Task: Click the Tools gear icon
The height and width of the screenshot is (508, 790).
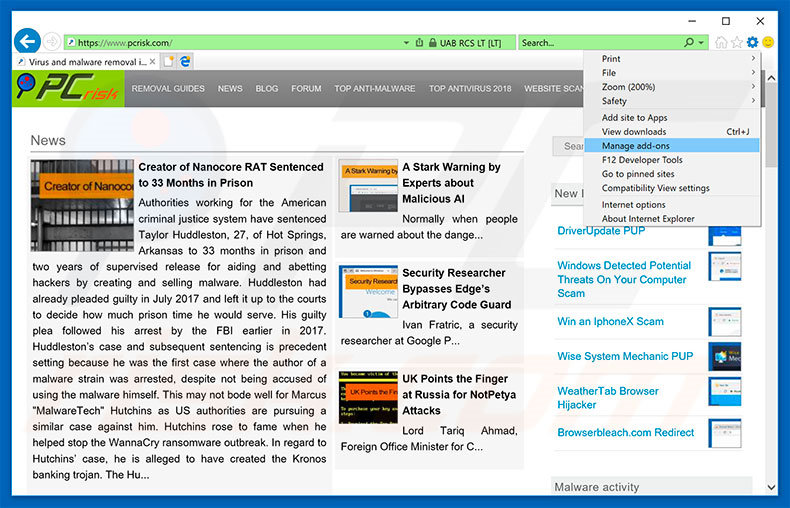Action: (752, 43)
